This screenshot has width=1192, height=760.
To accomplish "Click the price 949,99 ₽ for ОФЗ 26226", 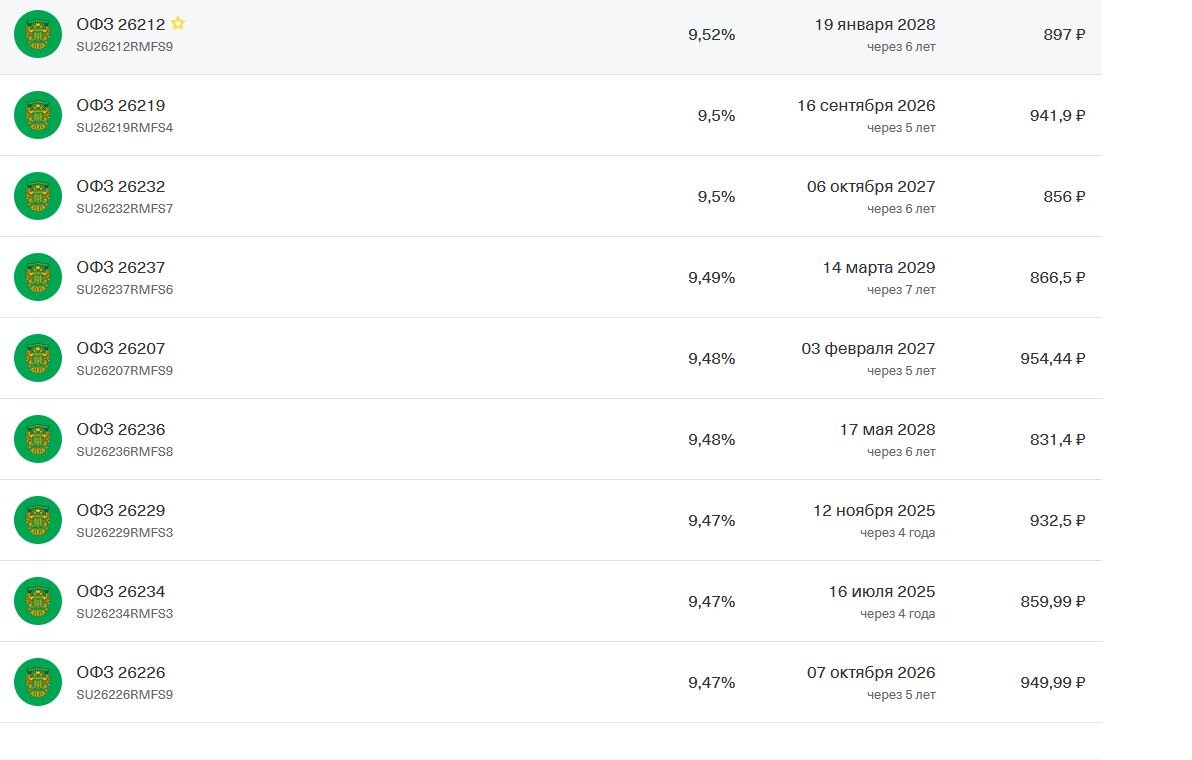I will 1052,683.
